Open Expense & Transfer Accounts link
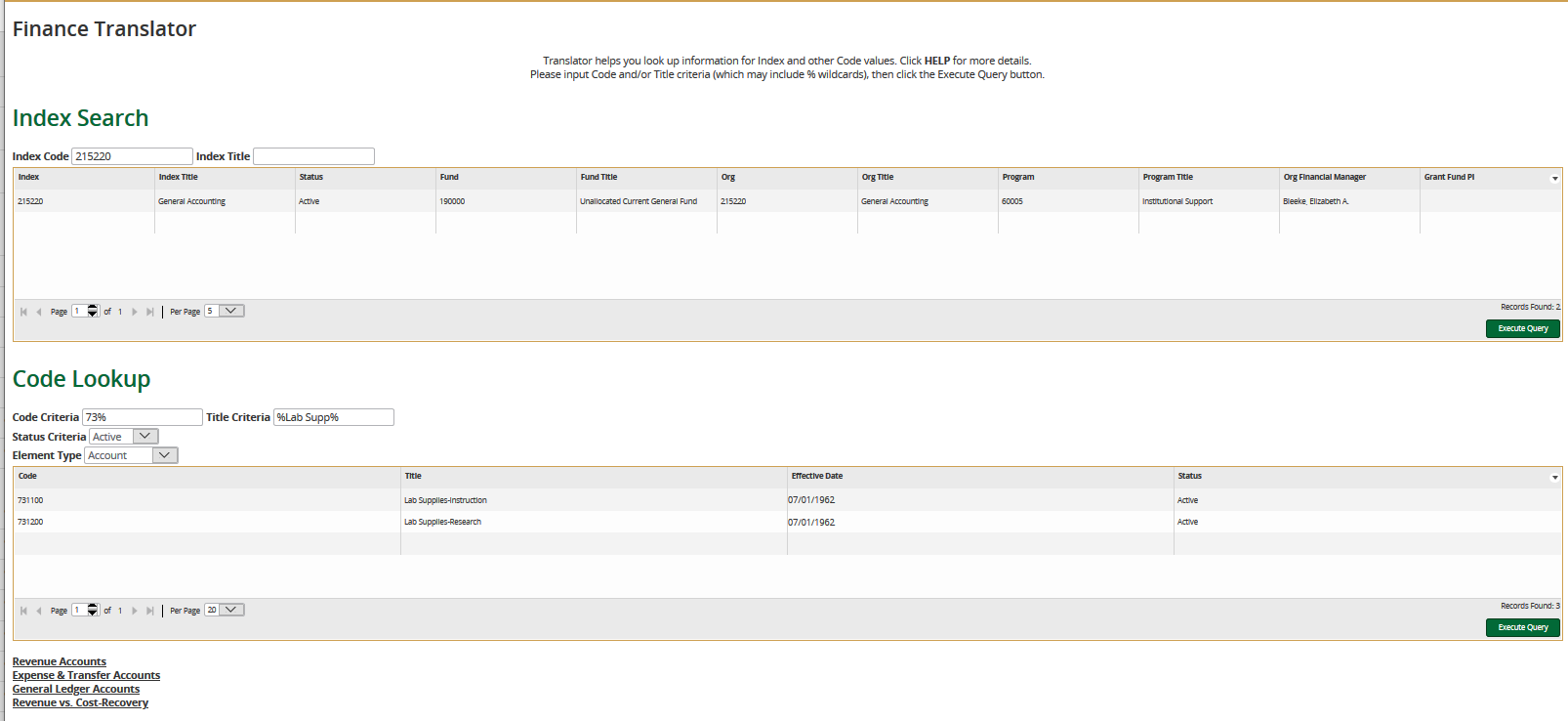Image resolution: width=1568 pixels, height=721 pixels. 86,675
